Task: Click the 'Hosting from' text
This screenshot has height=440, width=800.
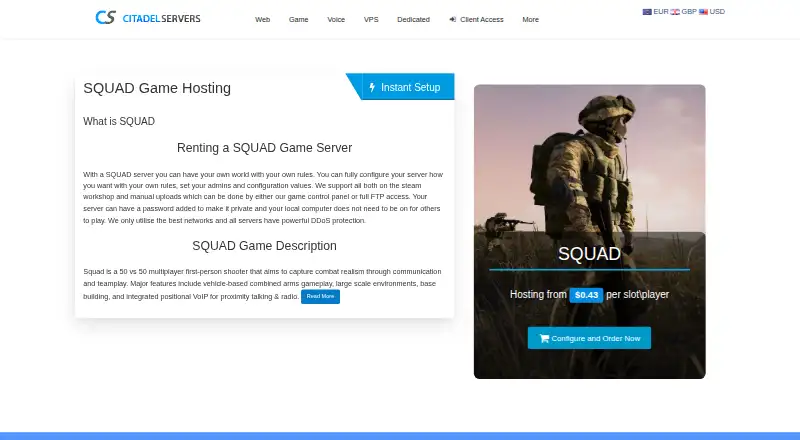Action: click(538, 295)
